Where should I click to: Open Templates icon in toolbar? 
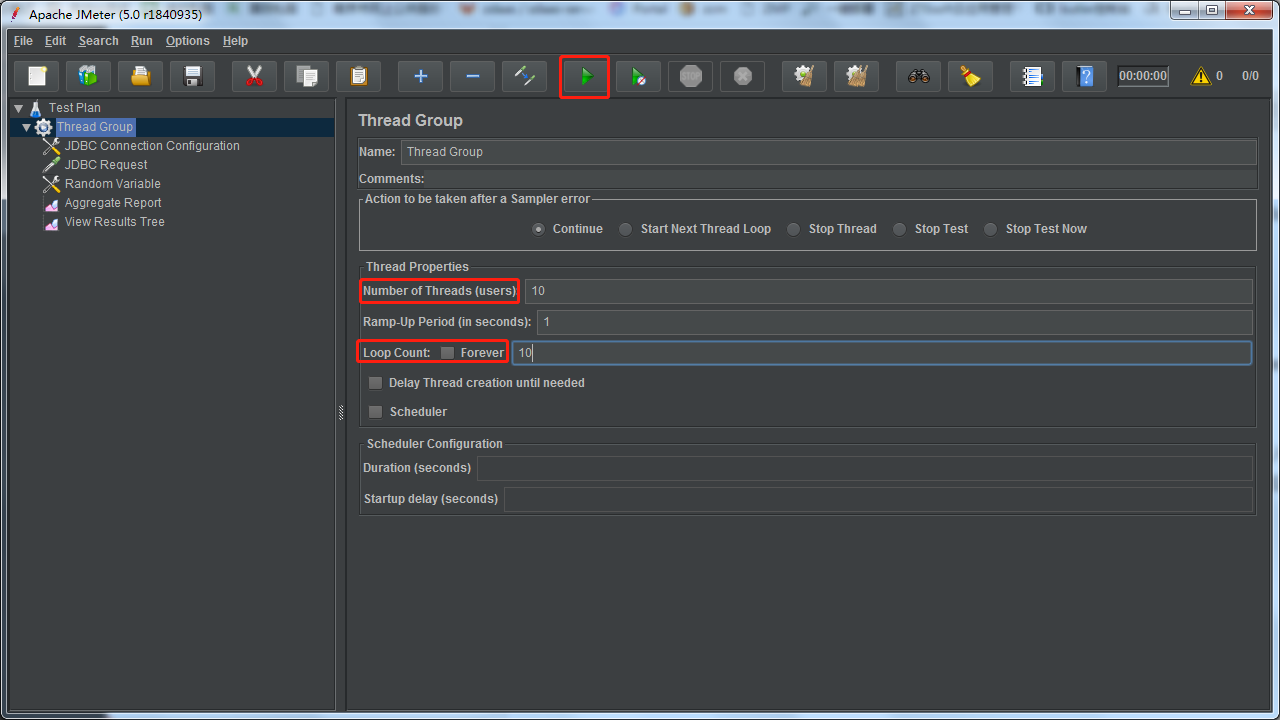[x=89, y=76]
